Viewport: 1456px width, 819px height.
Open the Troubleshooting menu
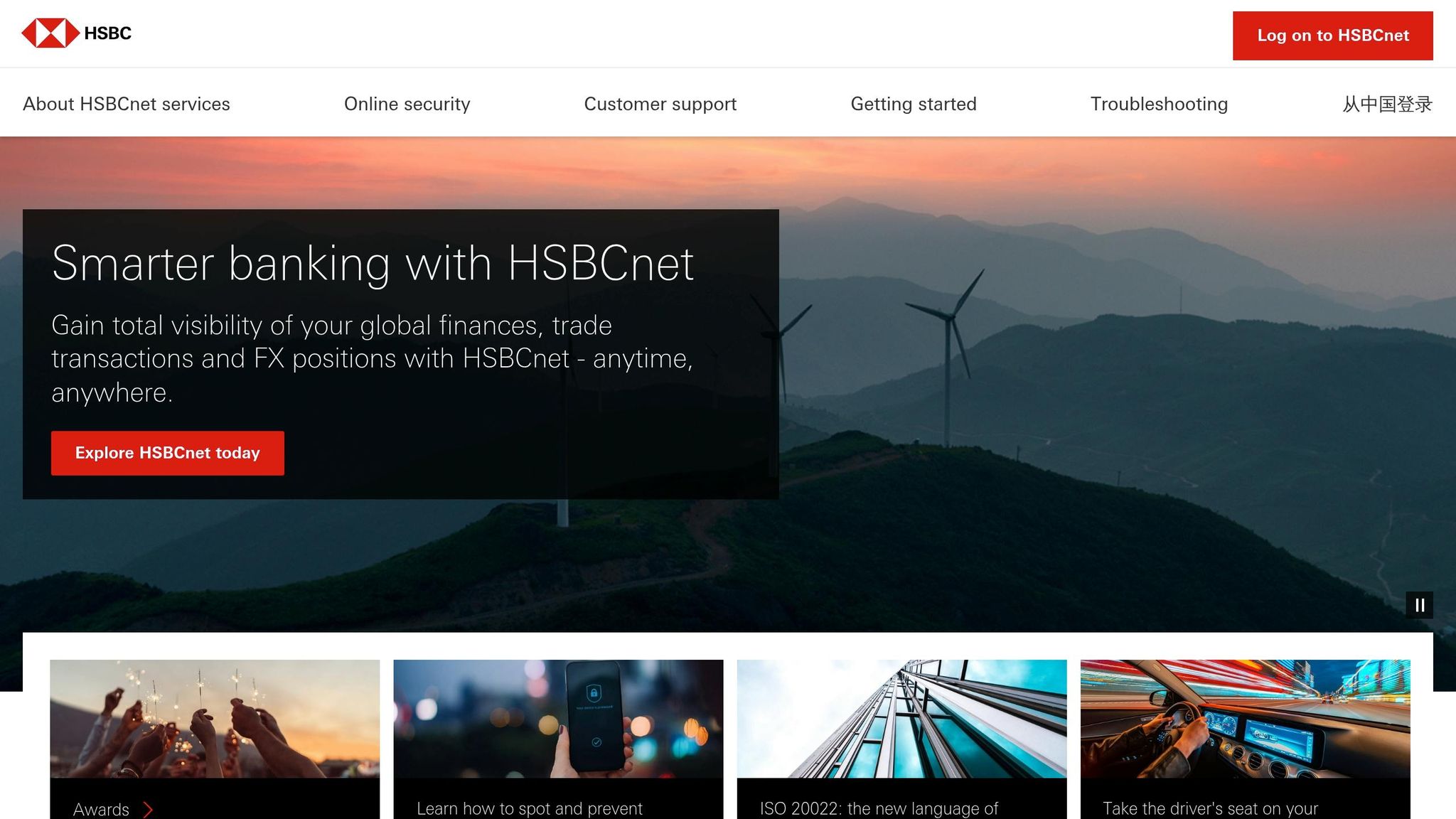1159,104
